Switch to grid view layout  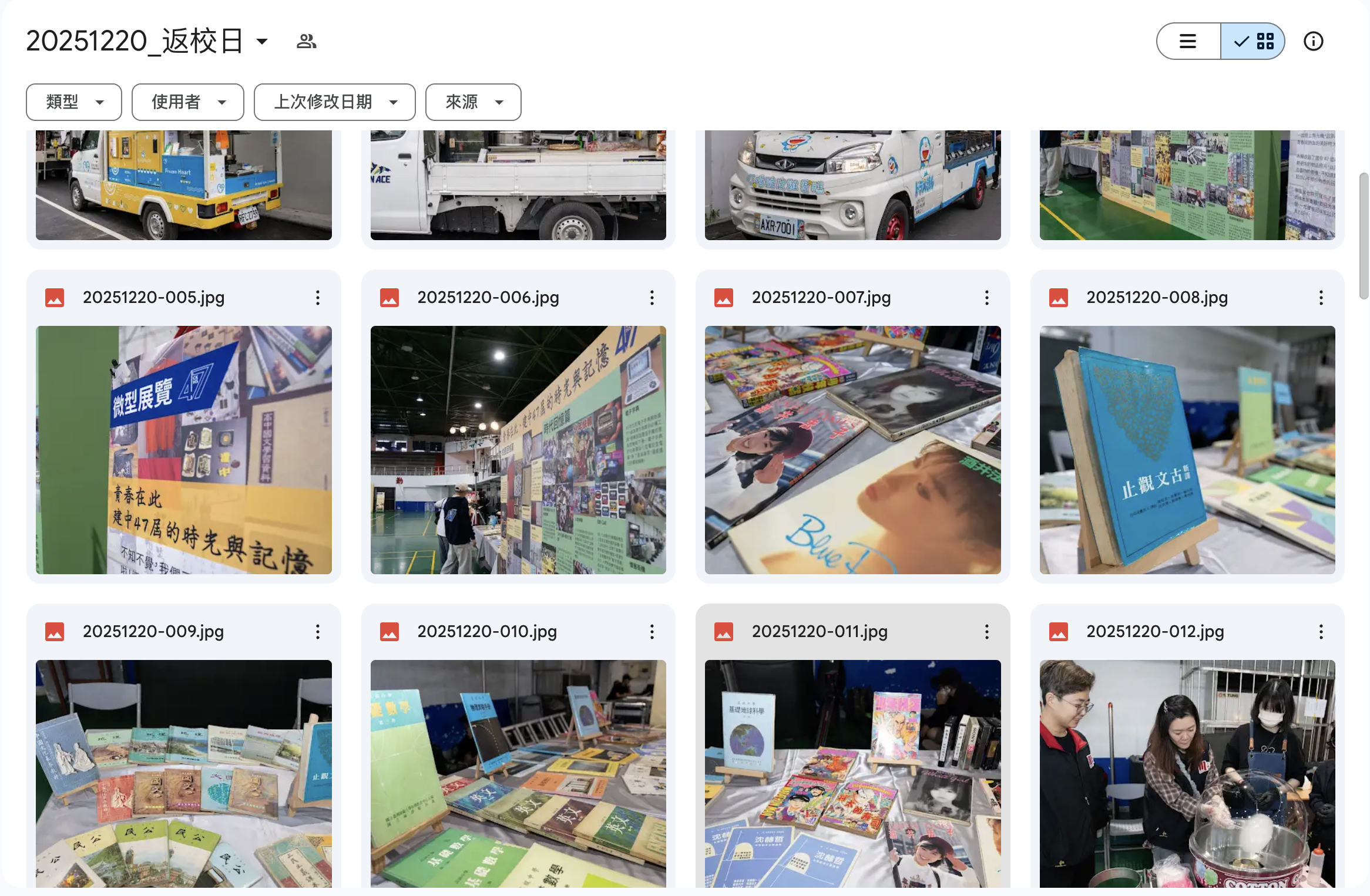tap(1253, 41)
